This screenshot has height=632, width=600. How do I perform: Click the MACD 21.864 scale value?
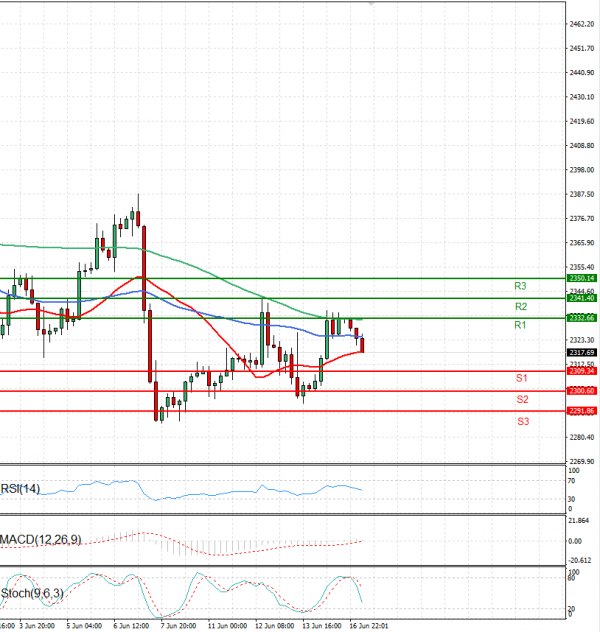click(578, 521)
